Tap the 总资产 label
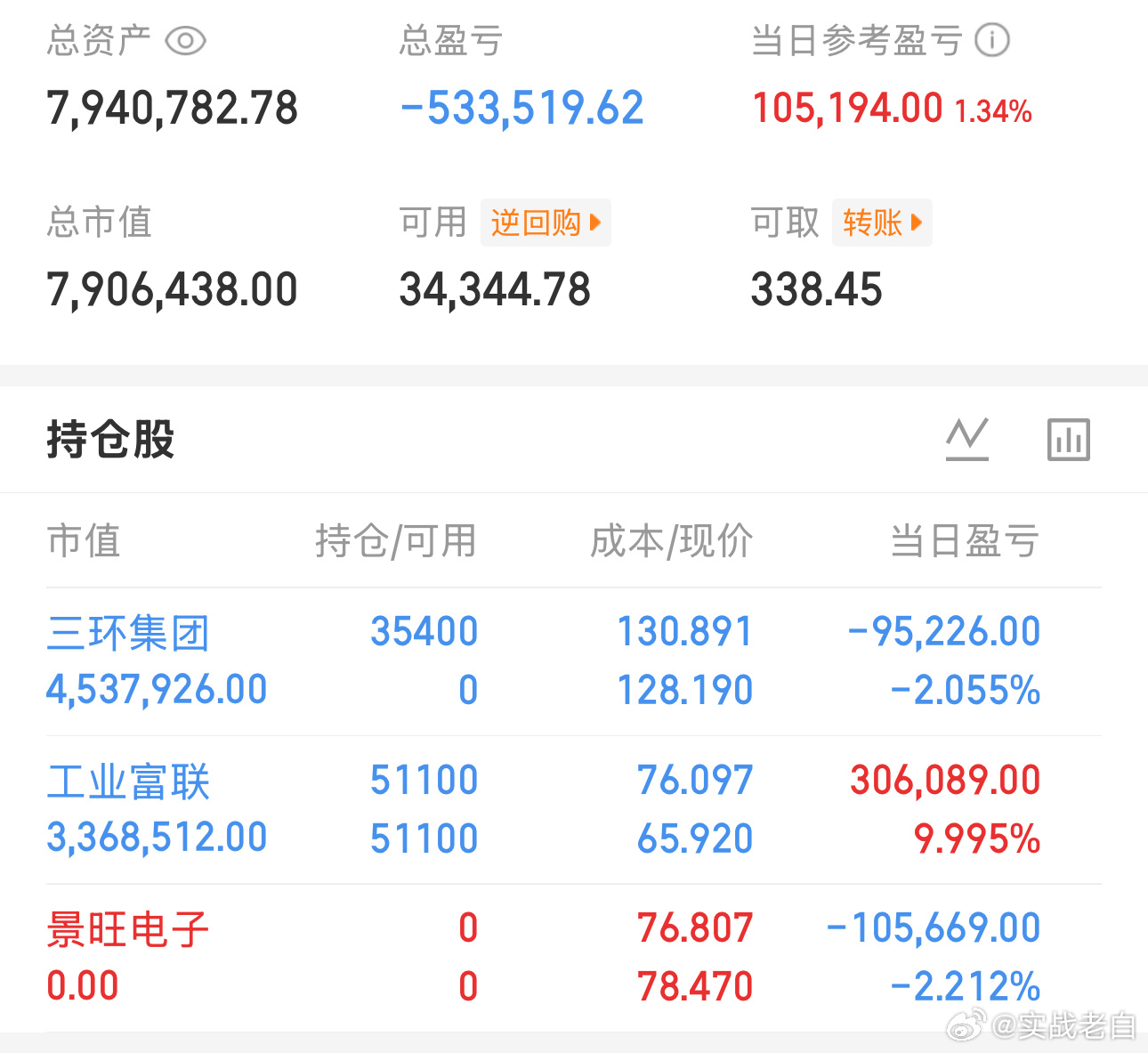Screen dimensions: 1148x1053 (x=99, y=41)
